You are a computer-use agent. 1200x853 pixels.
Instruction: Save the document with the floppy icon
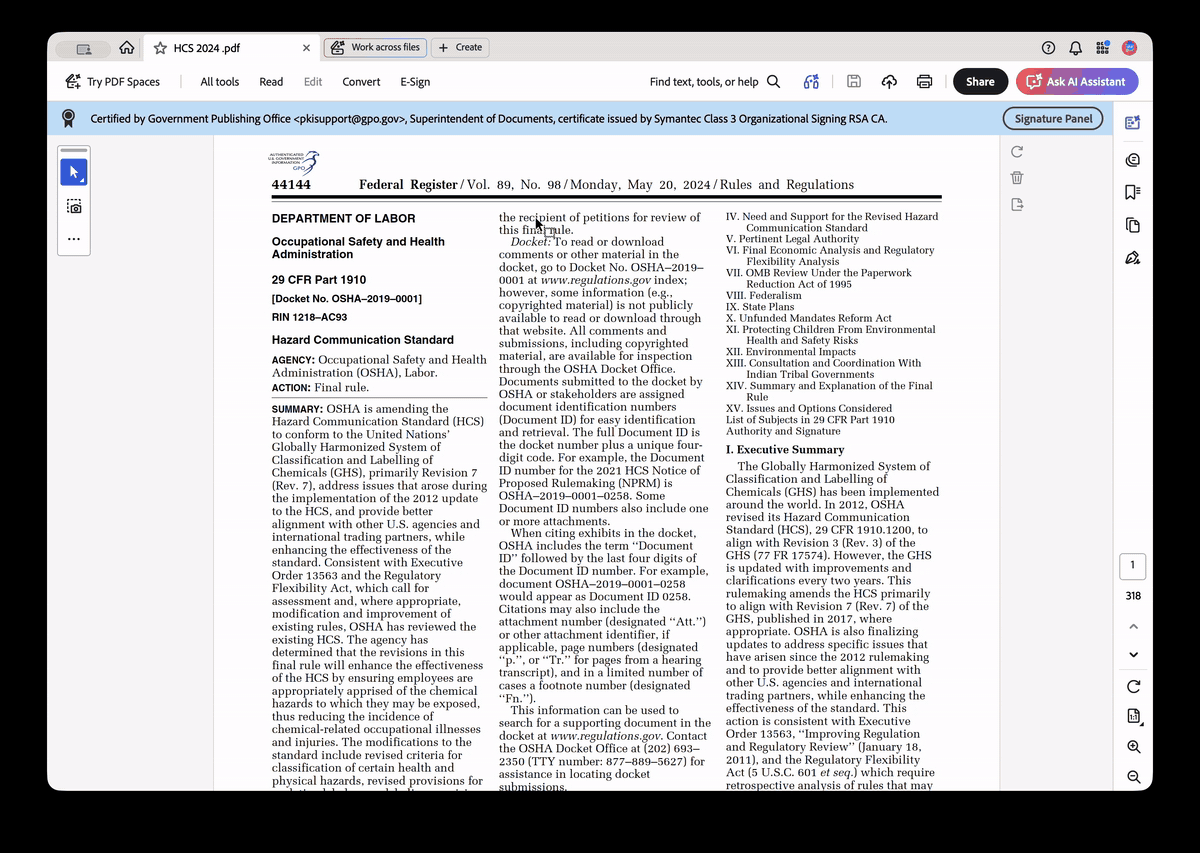coord(854,82)
